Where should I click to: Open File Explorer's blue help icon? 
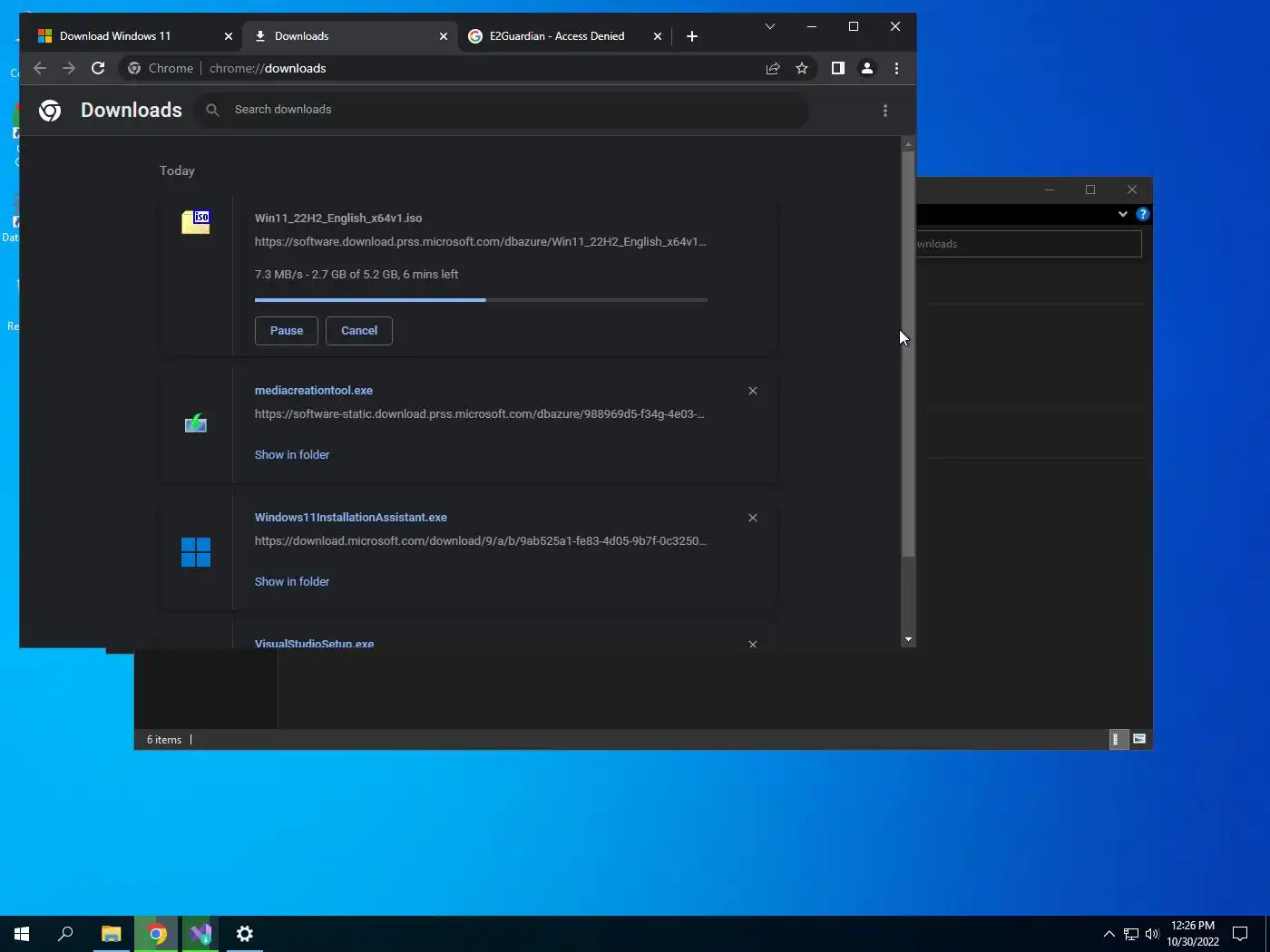[x=1143, y=214]
